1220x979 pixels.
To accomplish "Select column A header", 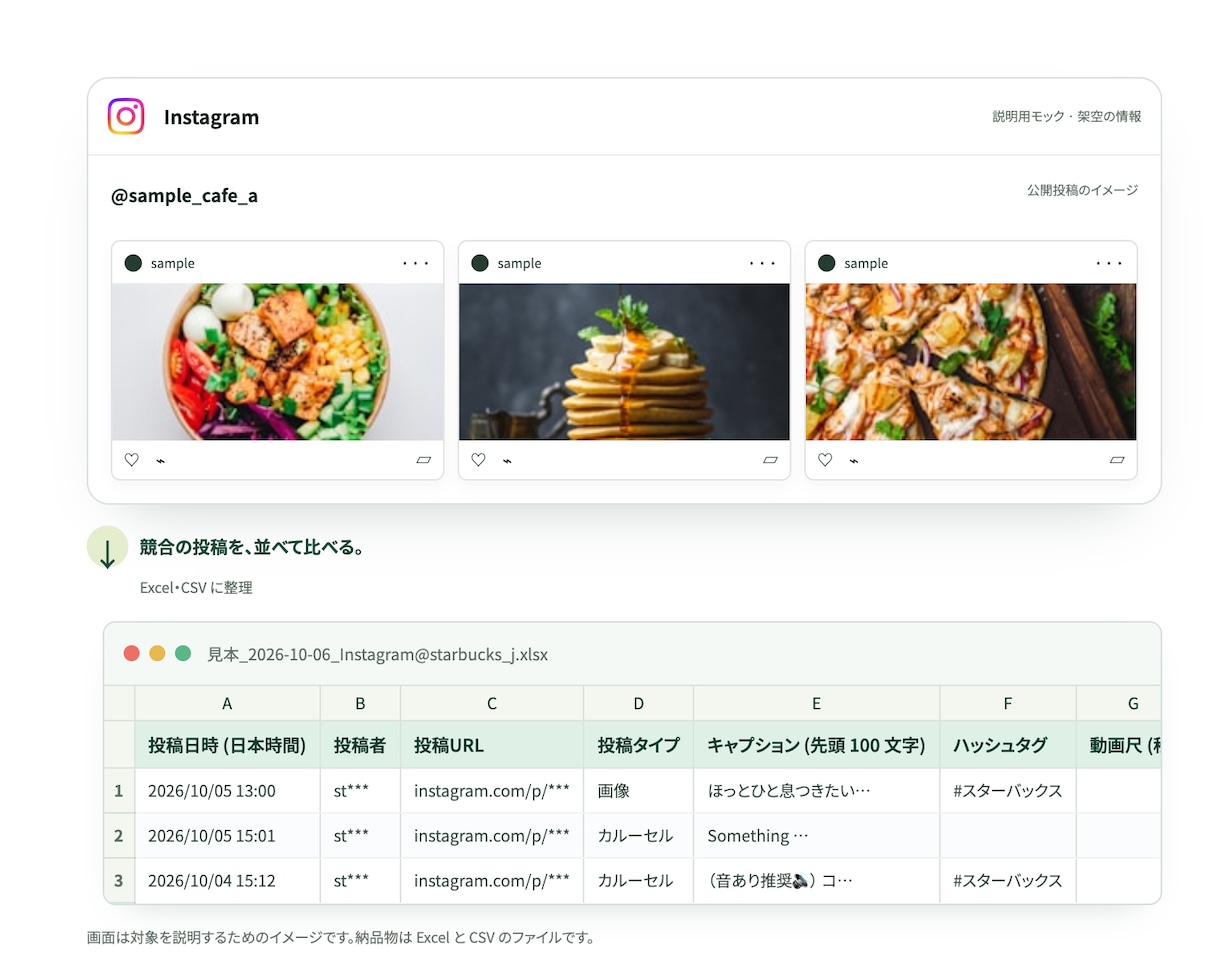I will pos(227,703).
